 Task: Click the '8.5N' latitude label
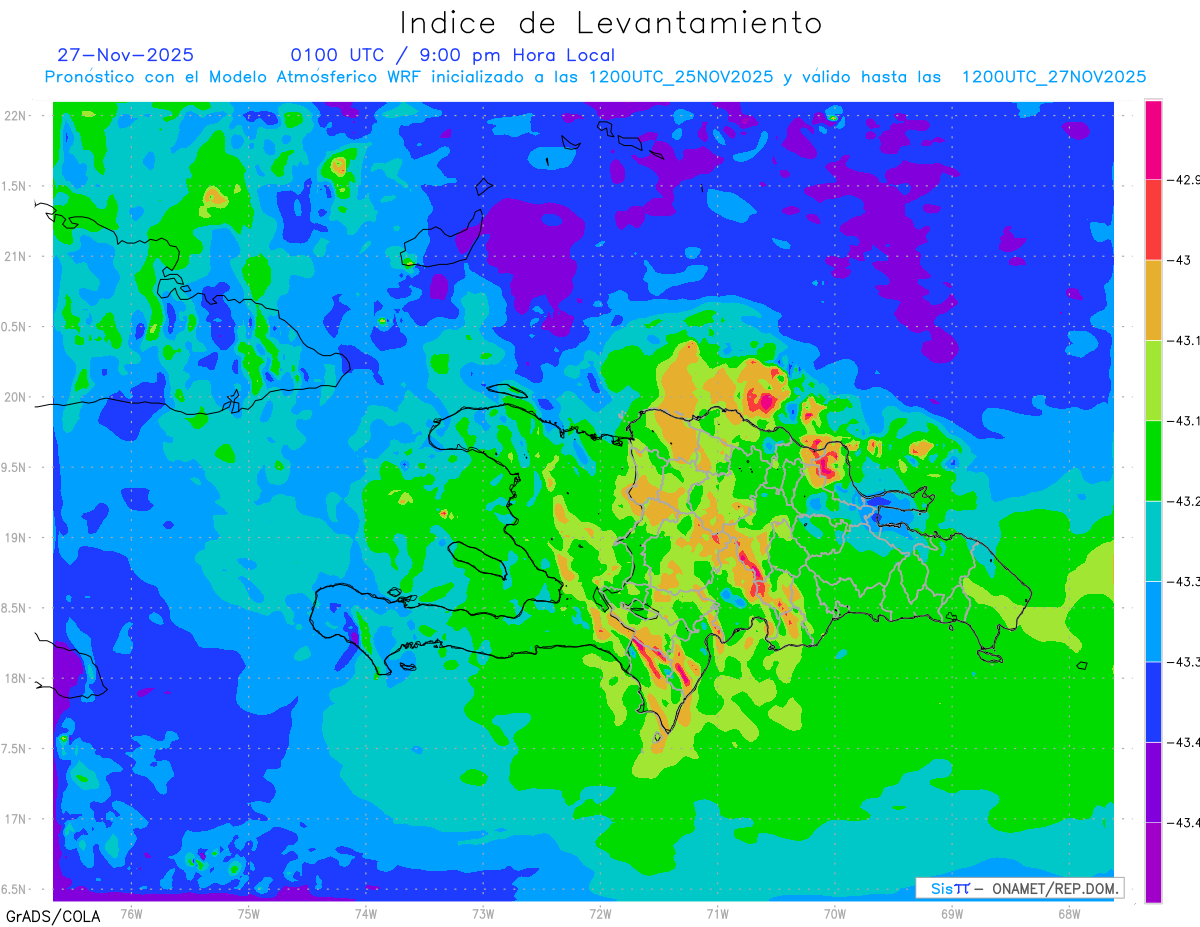(13, 608)
